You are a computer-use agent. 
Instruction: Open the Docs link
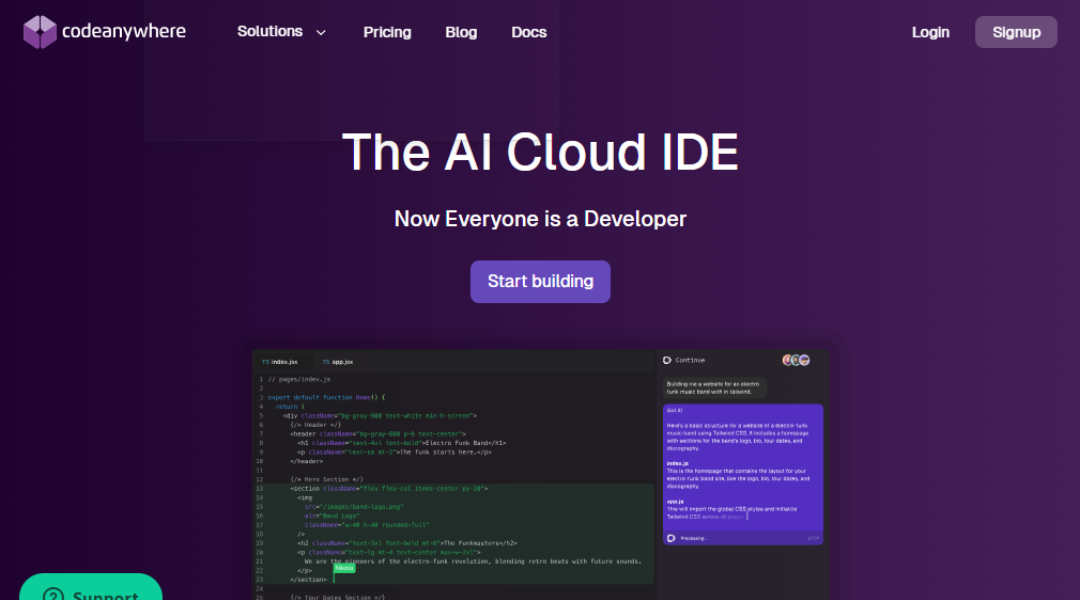coord(529,32)
